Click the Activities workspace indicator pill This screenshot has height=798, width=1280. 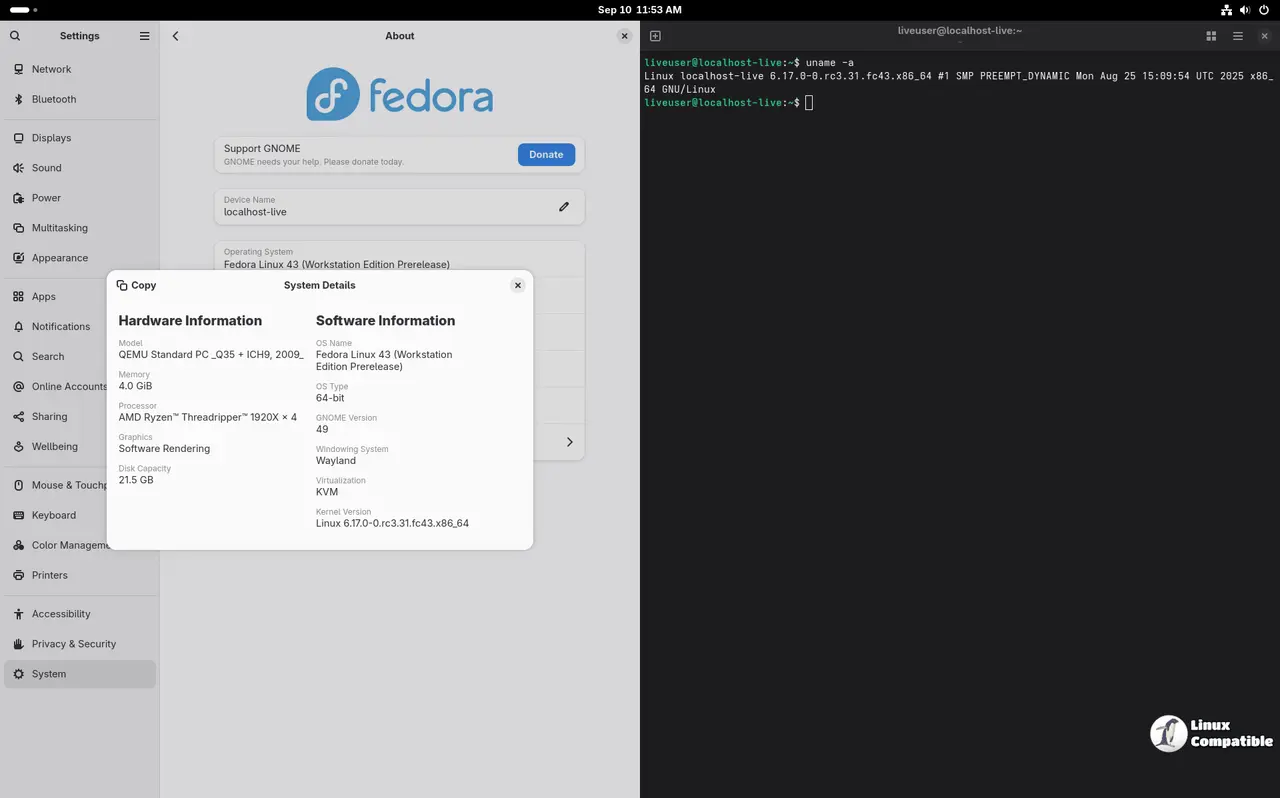pos(22,10)
